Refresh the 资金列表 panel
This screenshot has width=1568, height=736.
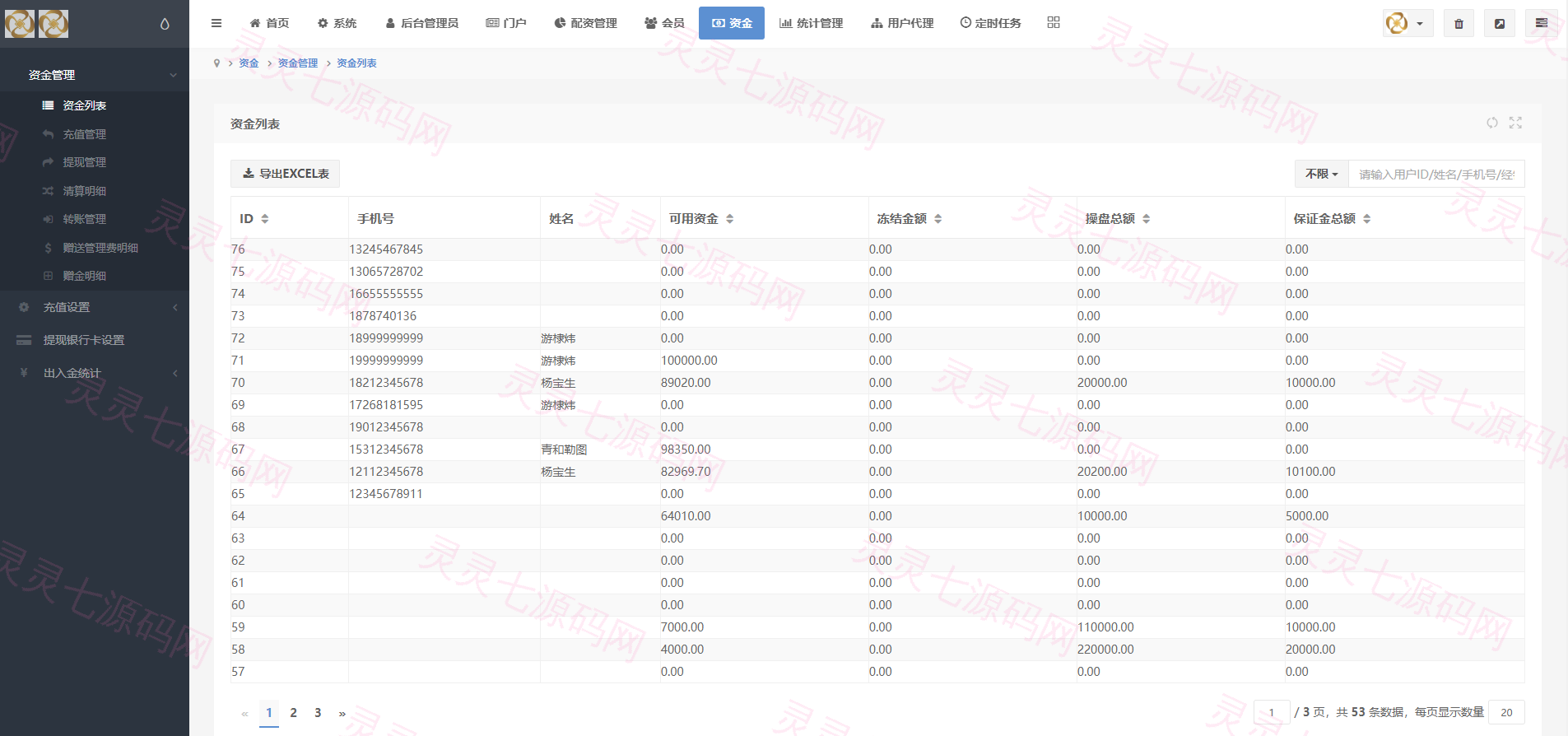coord(1492,123)
